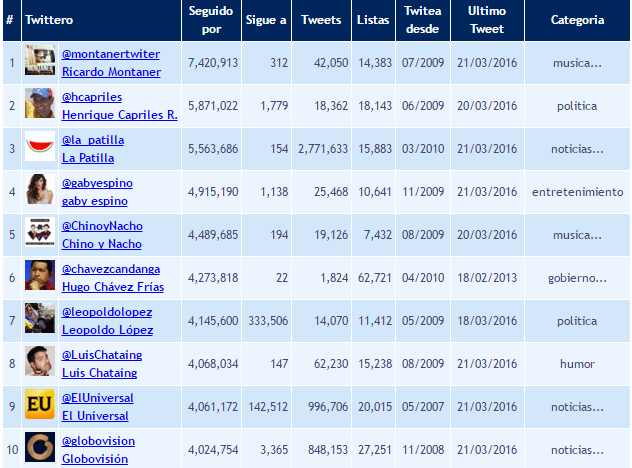Select the follower count 4,915,190
Screen dimensions: 632x468
pyautogui.click(x=213, y=192)
